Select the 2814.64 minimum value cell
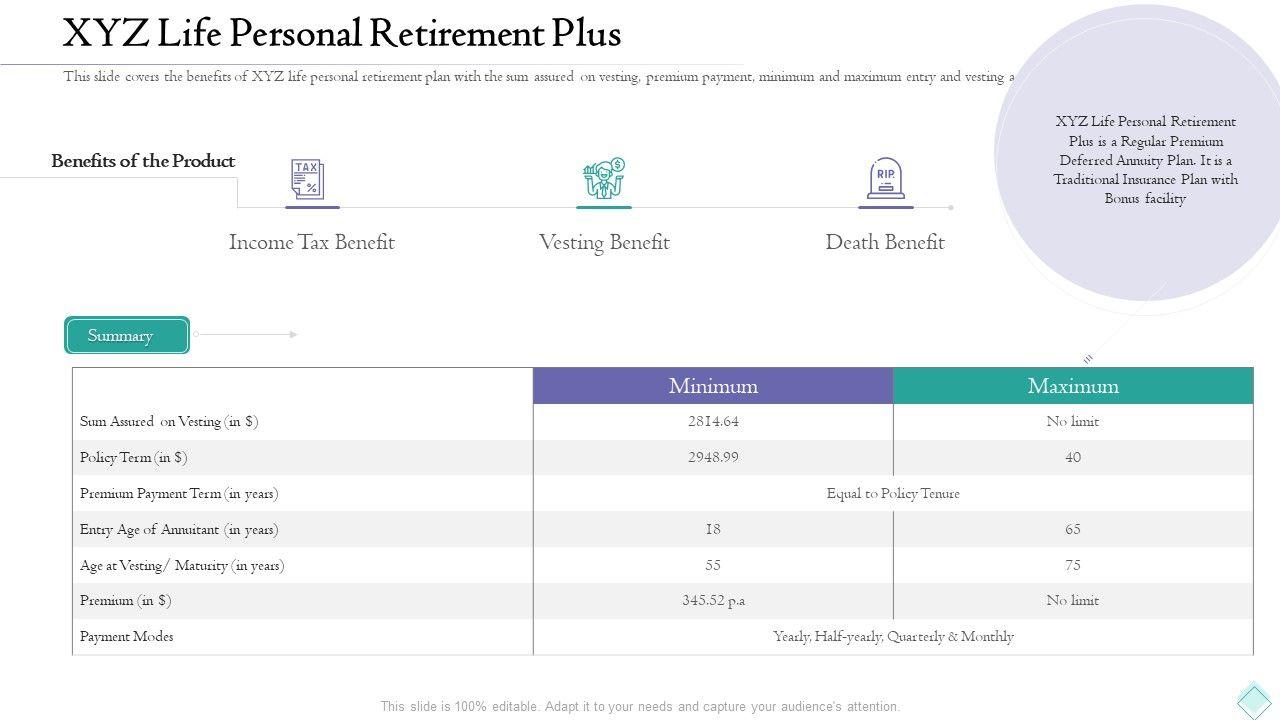 tap(713, 422)
